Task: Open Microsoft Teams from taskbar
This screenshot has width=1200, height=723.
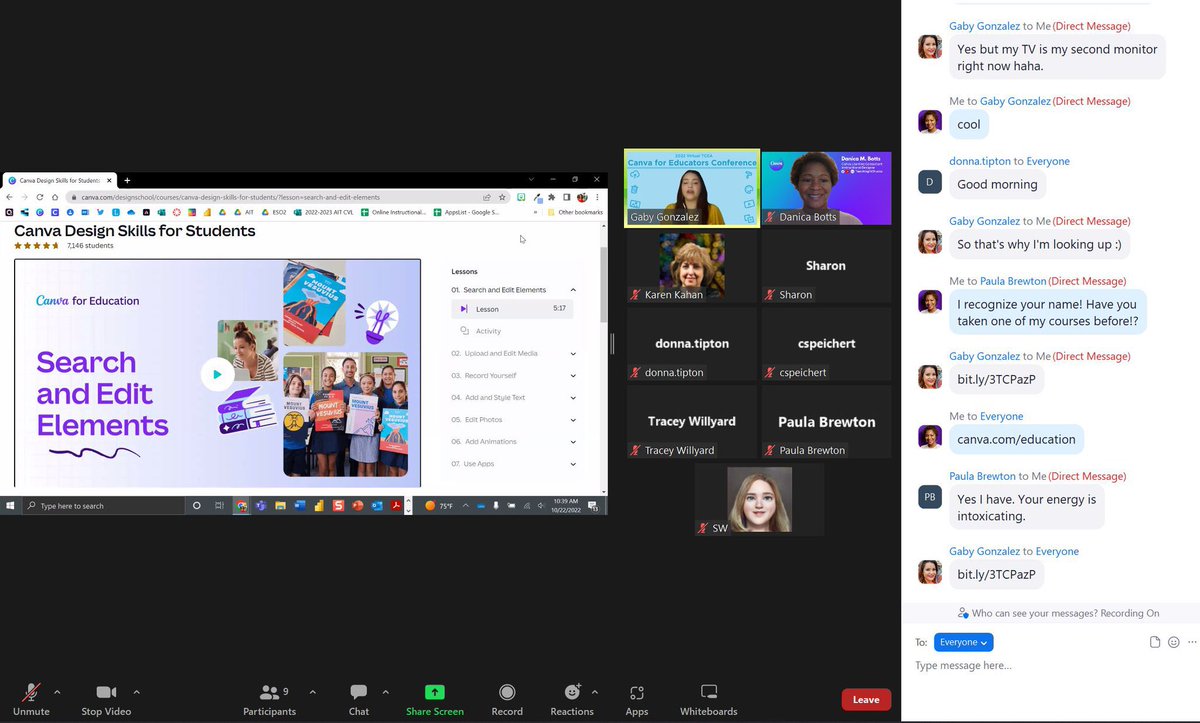Action: tap(262, 506)
